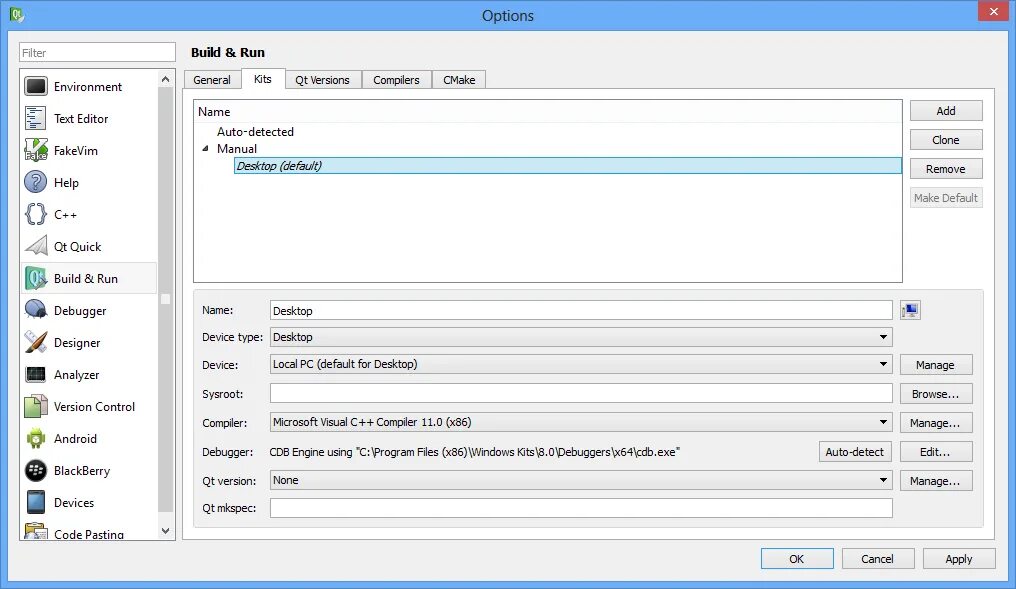
Task: Select the Build & Run category
Action: coord(89,279)
